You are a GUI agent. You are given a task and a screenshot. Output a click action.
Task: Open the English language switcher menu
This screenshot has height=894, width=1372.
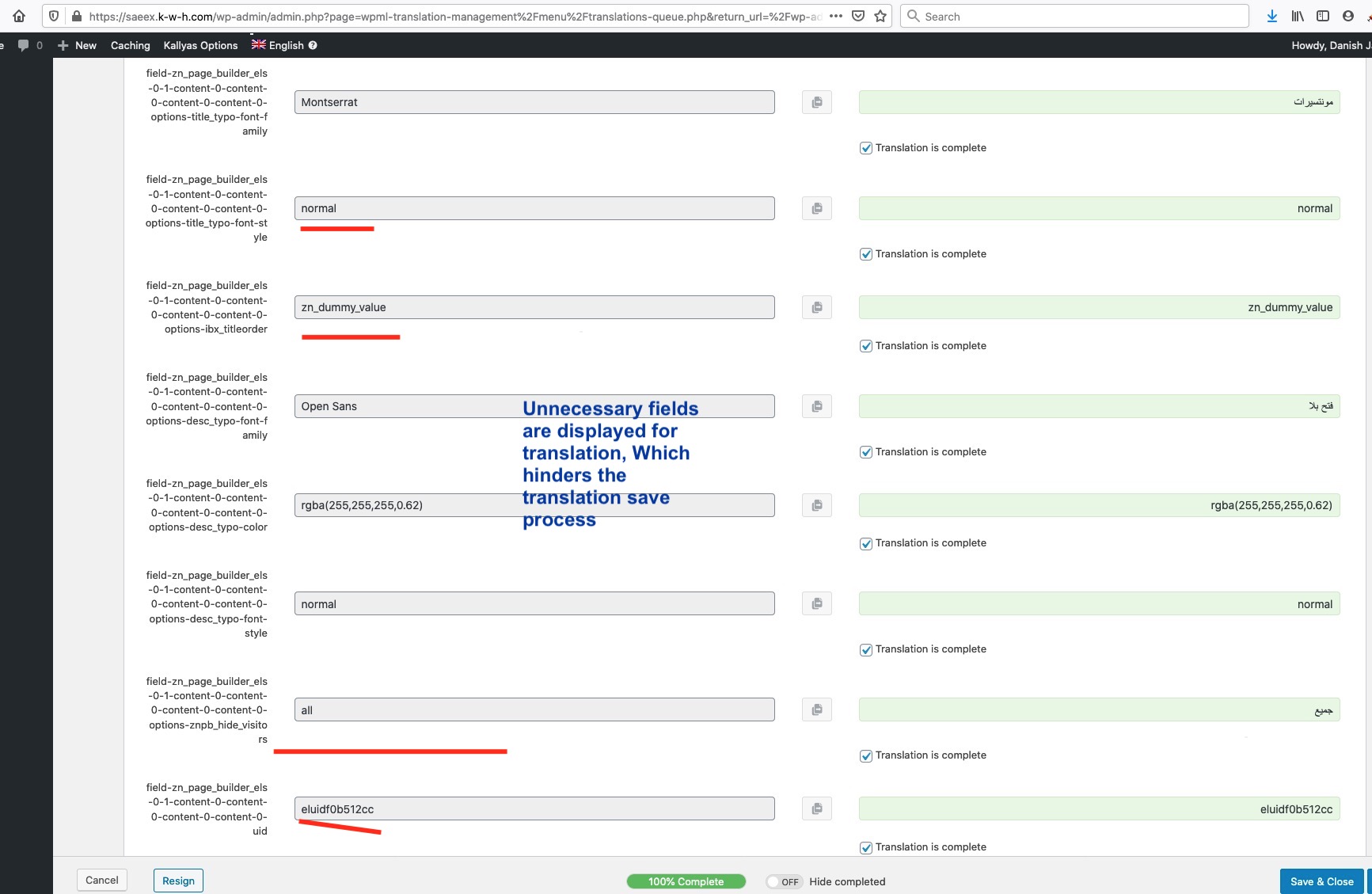click(x=278, y=45)
